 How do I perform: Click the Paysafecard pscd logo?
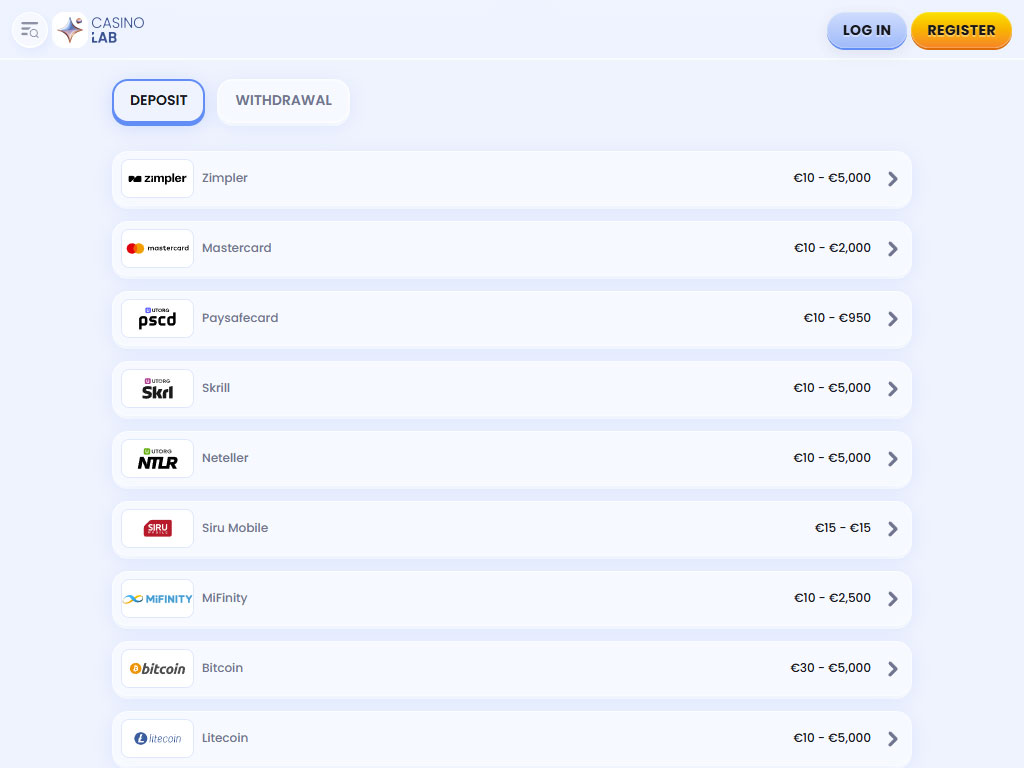[x=157, y=318]
